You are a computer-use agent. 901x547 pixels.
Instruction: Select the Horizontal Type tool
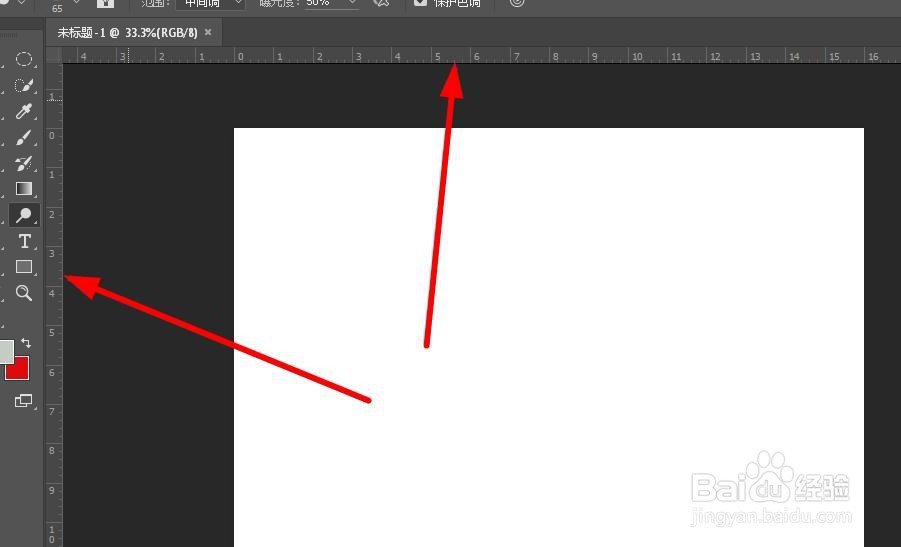24,241
